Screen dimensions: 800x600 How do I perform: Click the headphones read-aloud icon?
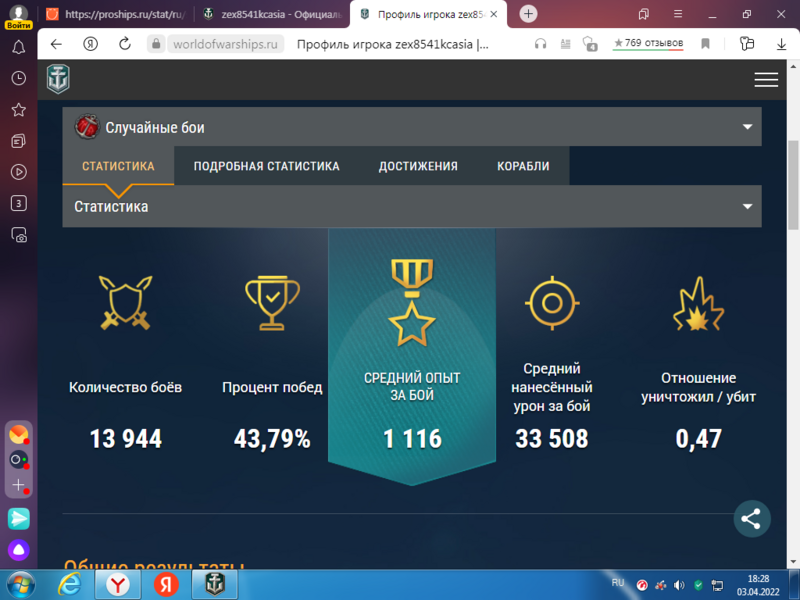540,44
